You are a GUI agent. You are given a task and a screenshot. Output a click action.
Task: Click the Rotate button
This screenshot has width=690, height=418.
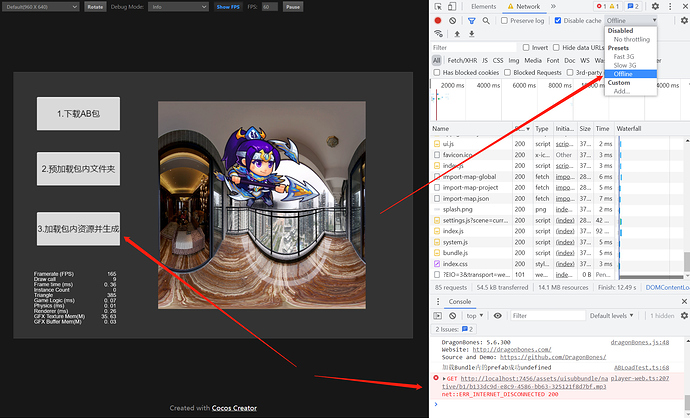point(95,7)
